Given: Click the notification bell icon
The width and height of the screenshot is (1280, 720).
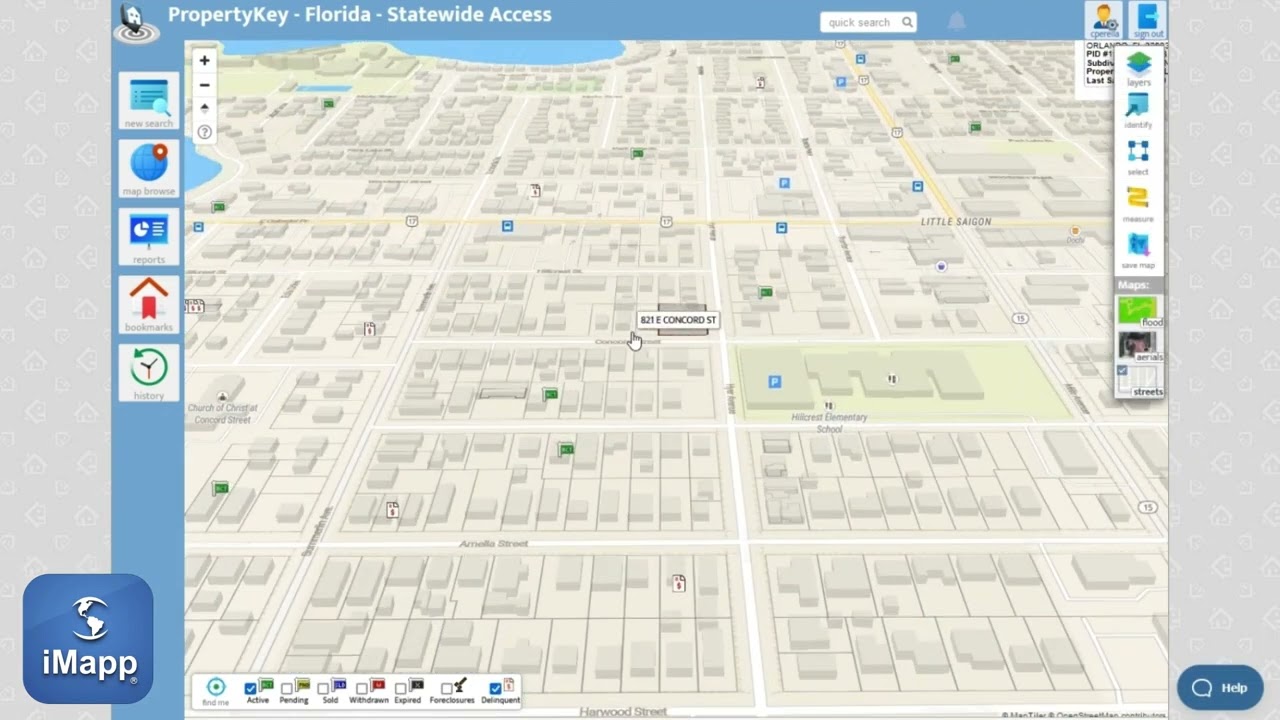Looking at the screenshot, I should pyautogui.click(x=957, y=22).
